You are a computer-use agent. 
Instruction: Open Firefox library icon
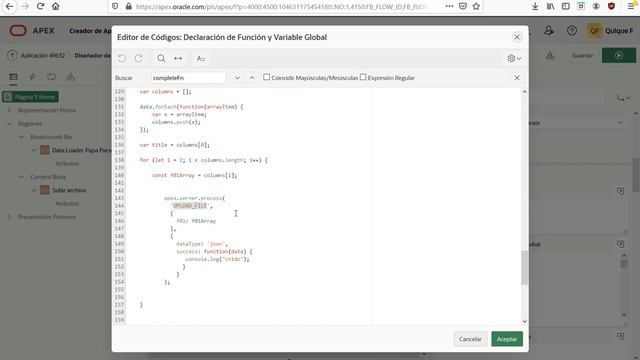tap(550, 7)
